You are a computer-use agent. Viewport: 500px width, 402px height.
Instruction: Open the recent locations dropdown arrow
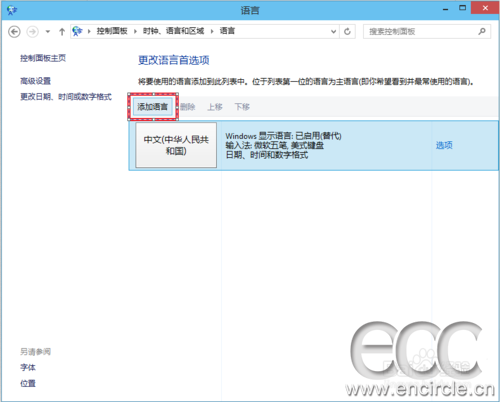tap(48, 32)
